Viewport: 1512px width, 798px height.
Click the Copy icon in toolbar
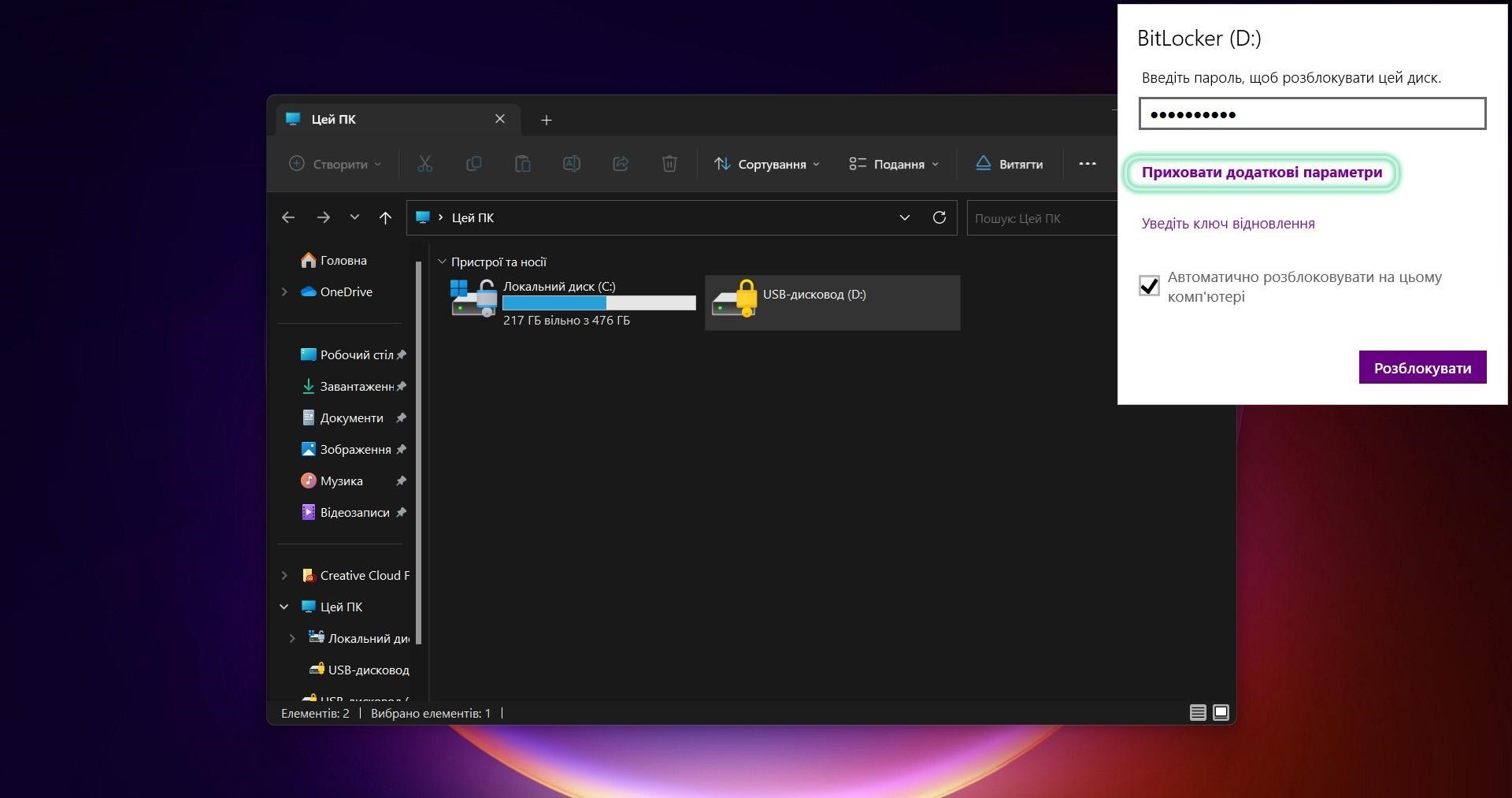point(473,164)
